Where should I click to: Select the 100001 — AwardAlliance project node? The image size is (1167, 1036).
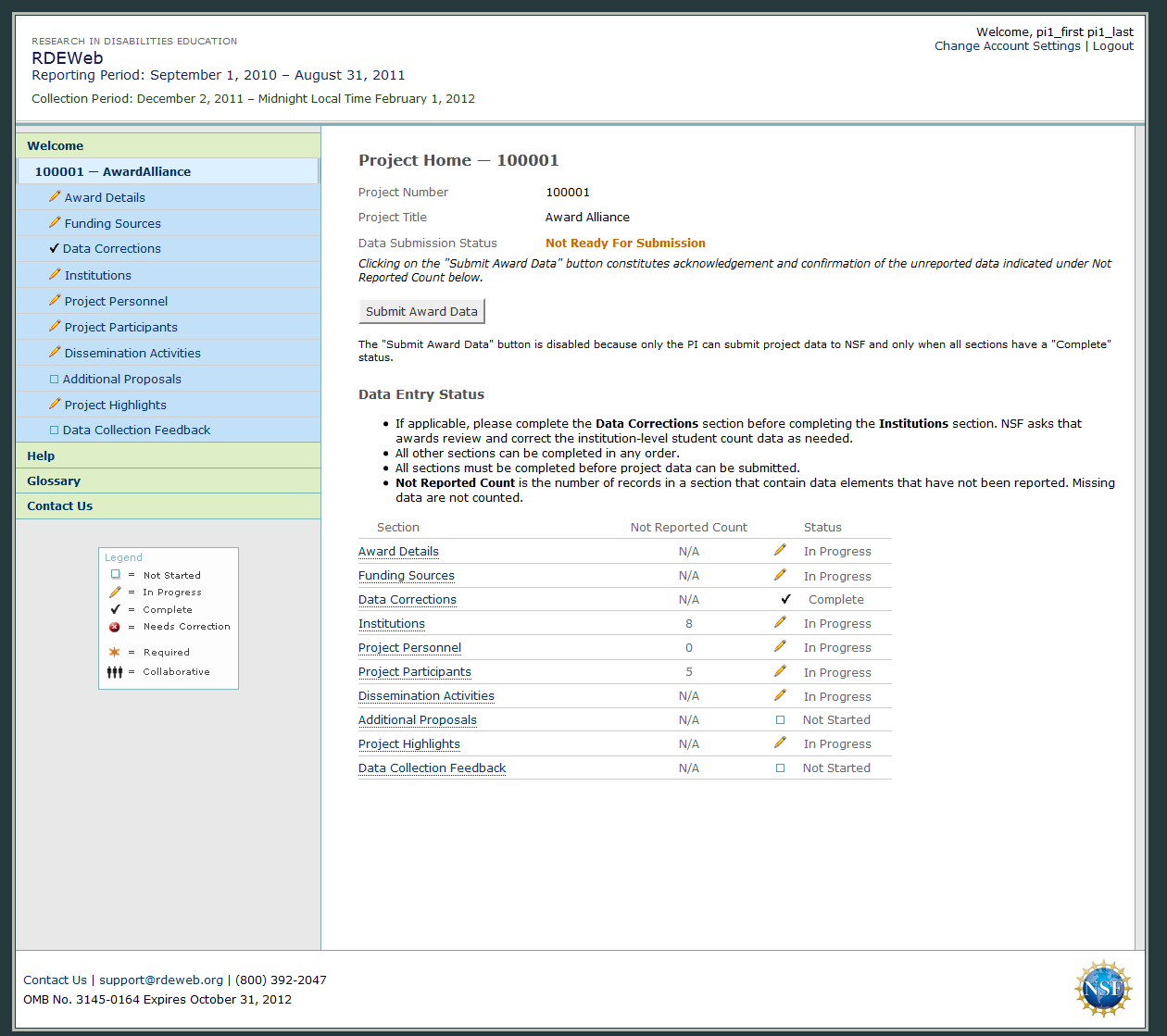click(113, 171)
